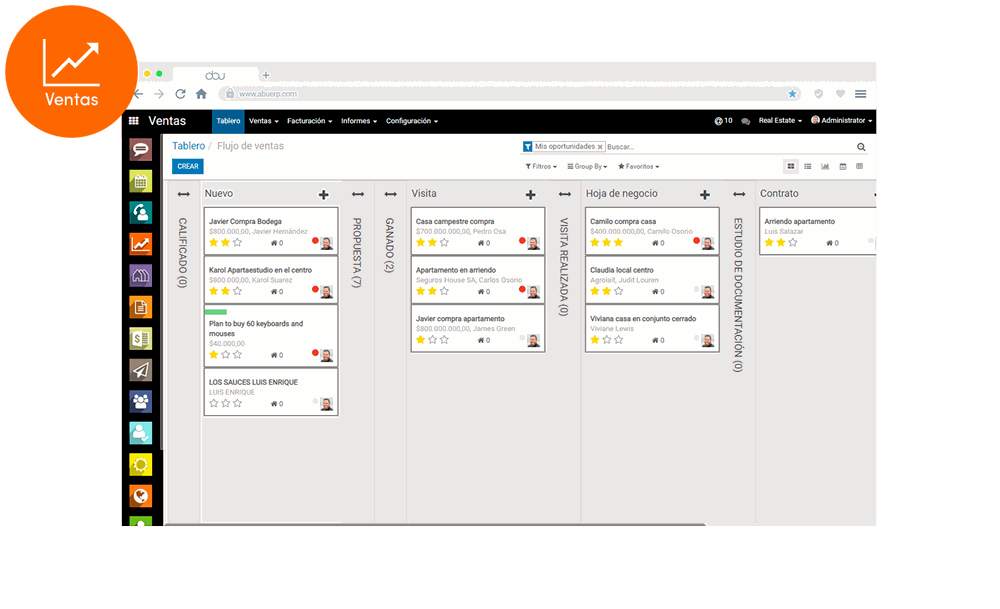
Task: Set third priority star on Javier Compra Bodega
Action: (237, 242)
